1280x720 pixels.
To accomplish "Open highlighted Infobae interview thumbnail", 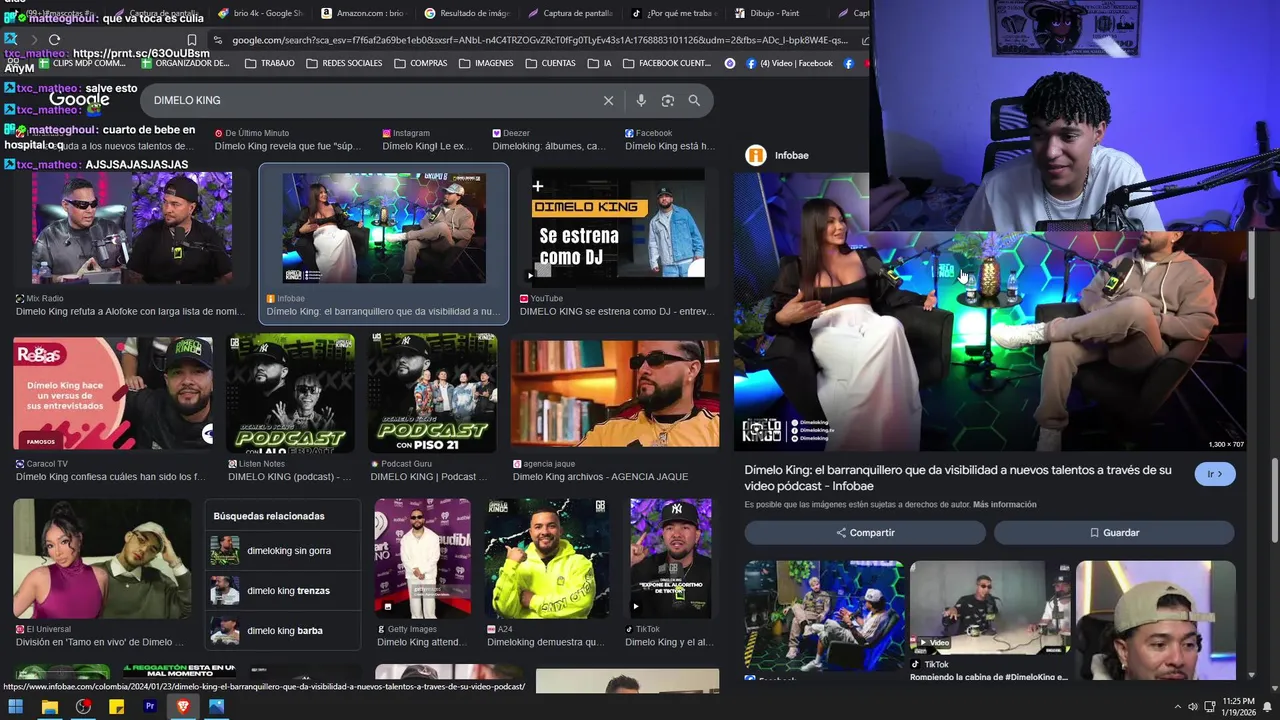I will [x=384, y=228].
